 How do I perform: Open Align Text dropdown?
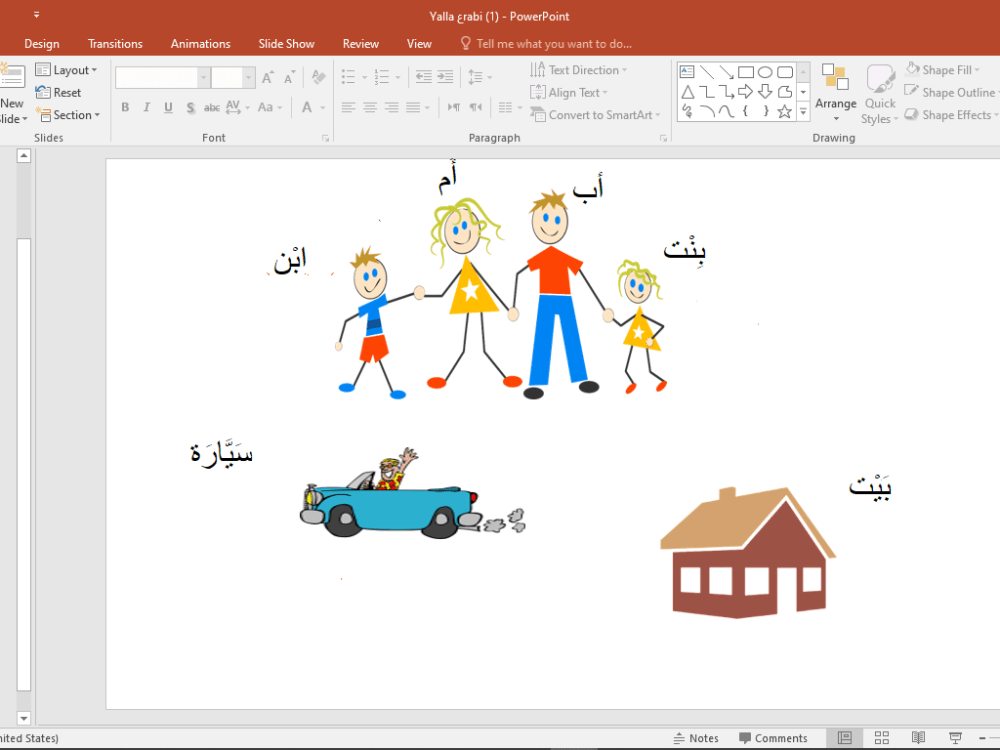569,92
